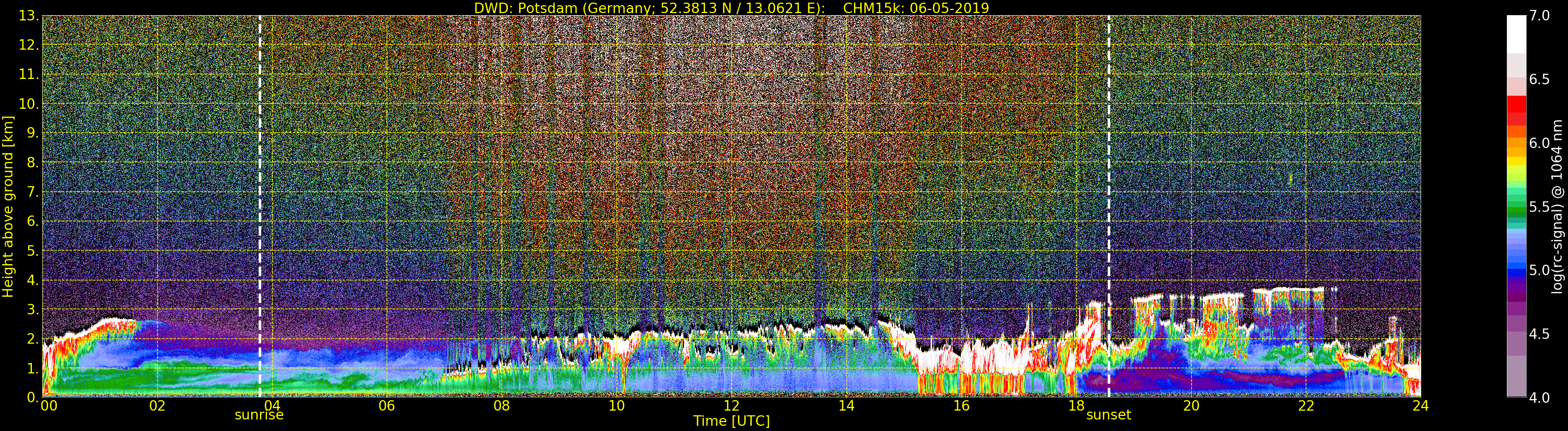The width and height of the screenshot is (1568, 431).
Task: Click the colorbar tick label '5.0'
Action: pyautogui.click(x=1539, y=270)
